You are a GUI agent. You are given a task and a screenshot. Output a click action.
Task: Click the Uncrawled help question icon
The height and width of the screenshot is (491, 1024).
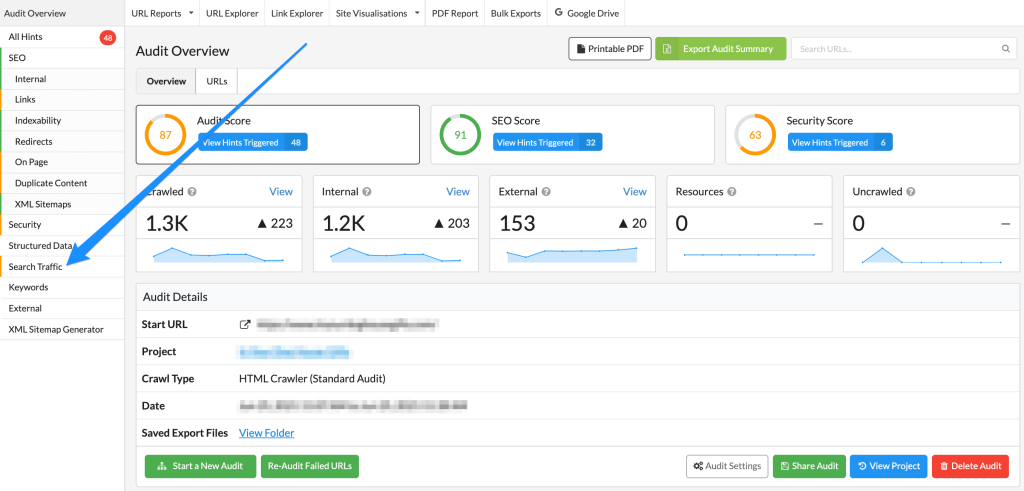[910, 192]
